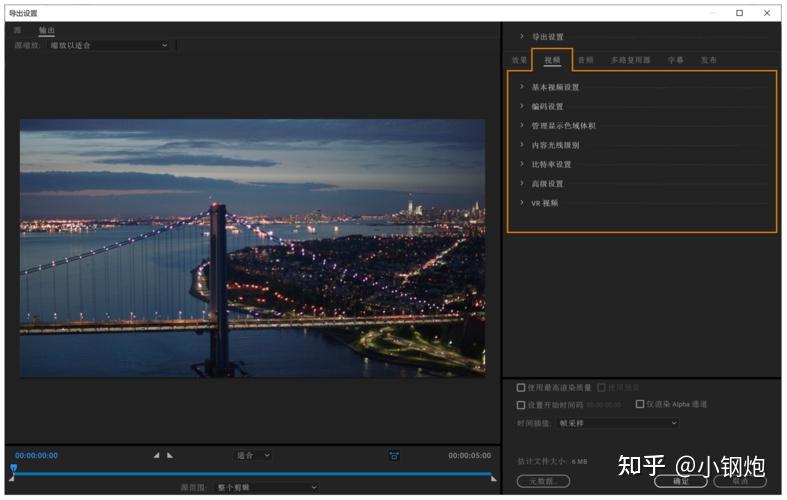
Task: Switch to the 视频 tab
Action: (x=552, y=60)
